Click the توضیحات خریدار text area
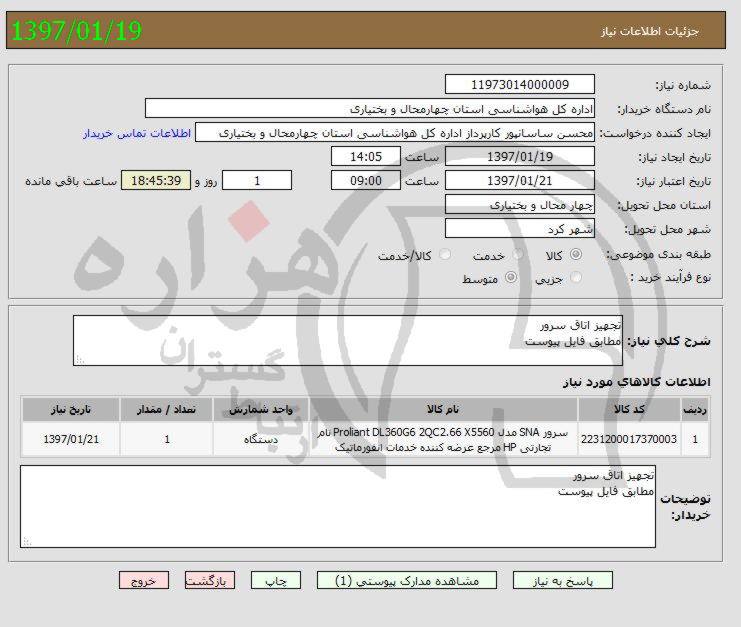Viewport: 741px width, 627px height. pos(338,507)
